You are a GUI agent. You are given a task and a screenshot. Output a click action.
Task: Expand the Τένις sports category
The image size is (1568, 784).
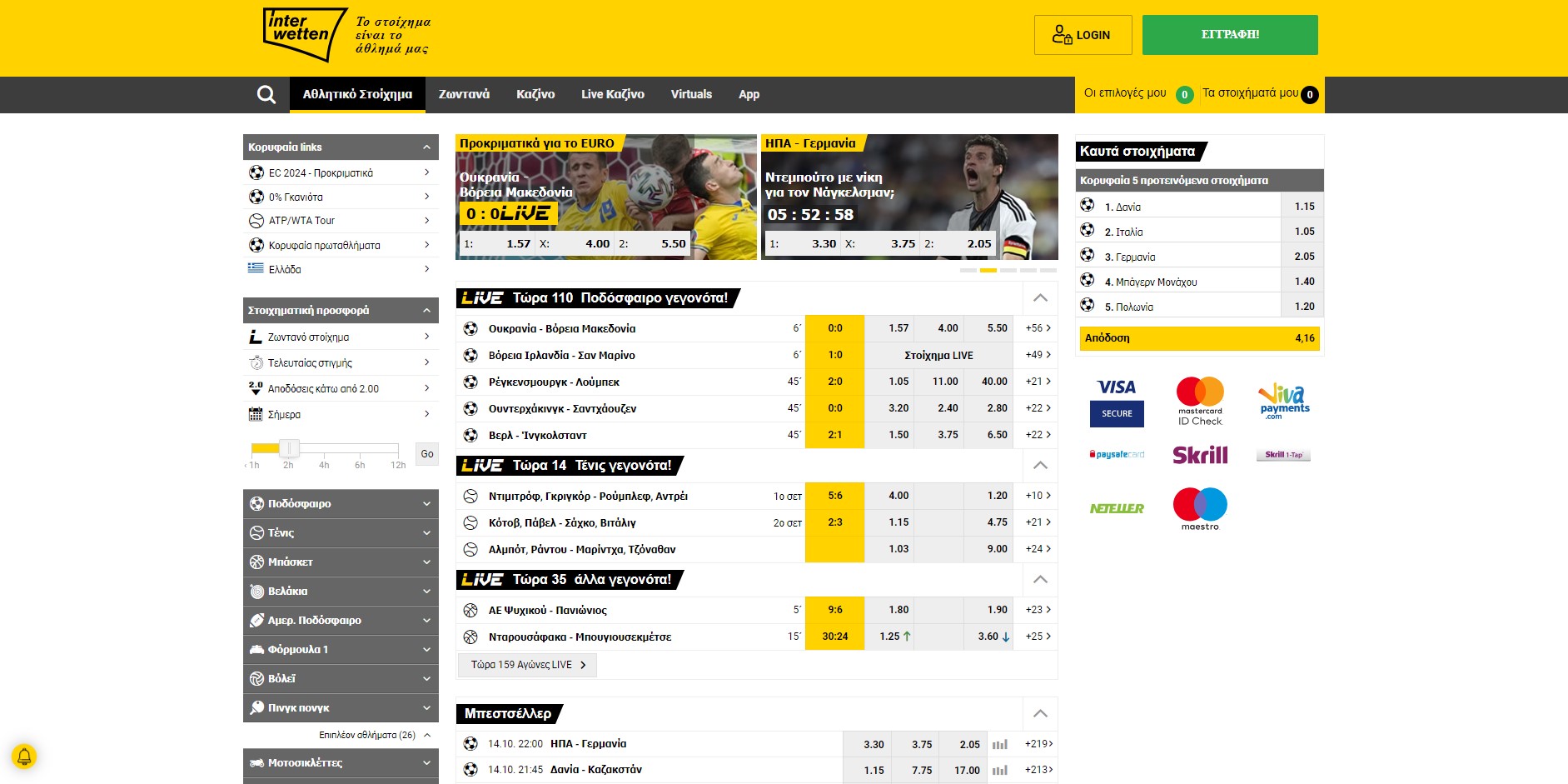pyautogui.click(x=341, y=533)
